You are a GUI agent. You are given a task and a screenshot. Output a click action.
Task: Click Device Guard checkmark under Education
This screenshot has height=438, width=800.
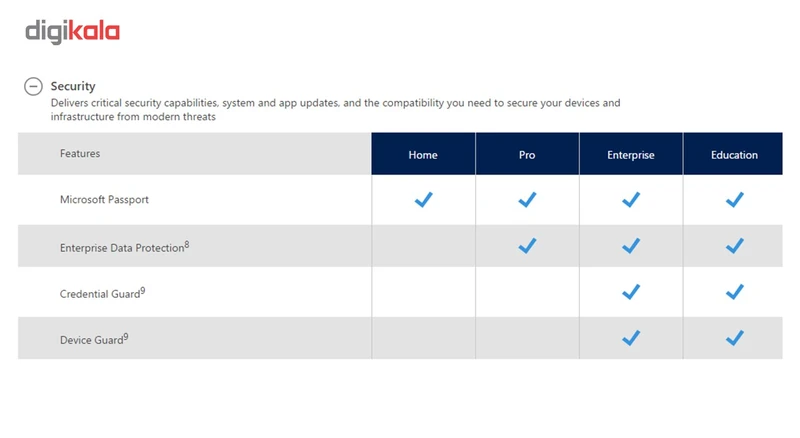tap(735, 338)
